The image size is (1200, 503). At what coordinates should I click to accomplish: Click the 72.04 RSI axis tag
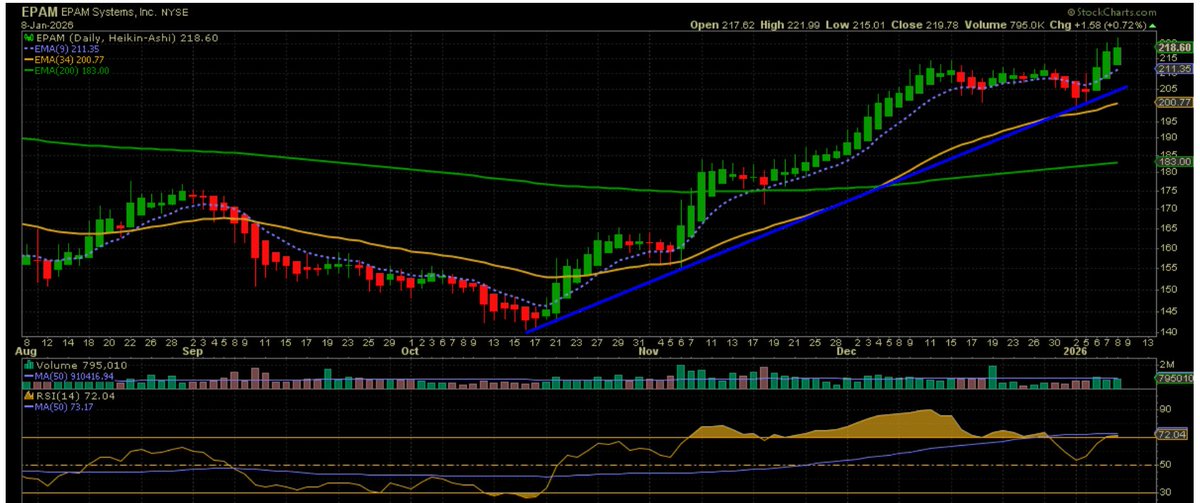pyautogui.click(x=1171, y=436)
